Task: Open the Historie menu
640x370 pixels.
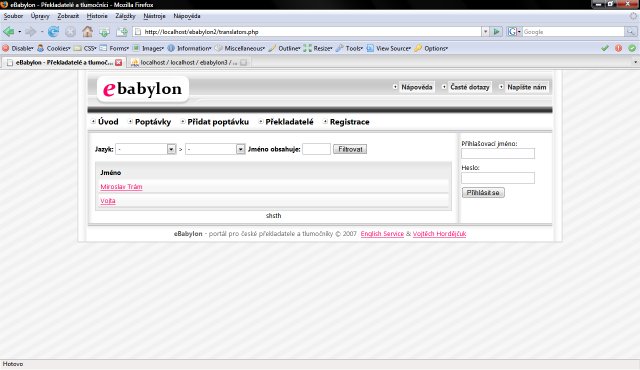Action: 97,16
